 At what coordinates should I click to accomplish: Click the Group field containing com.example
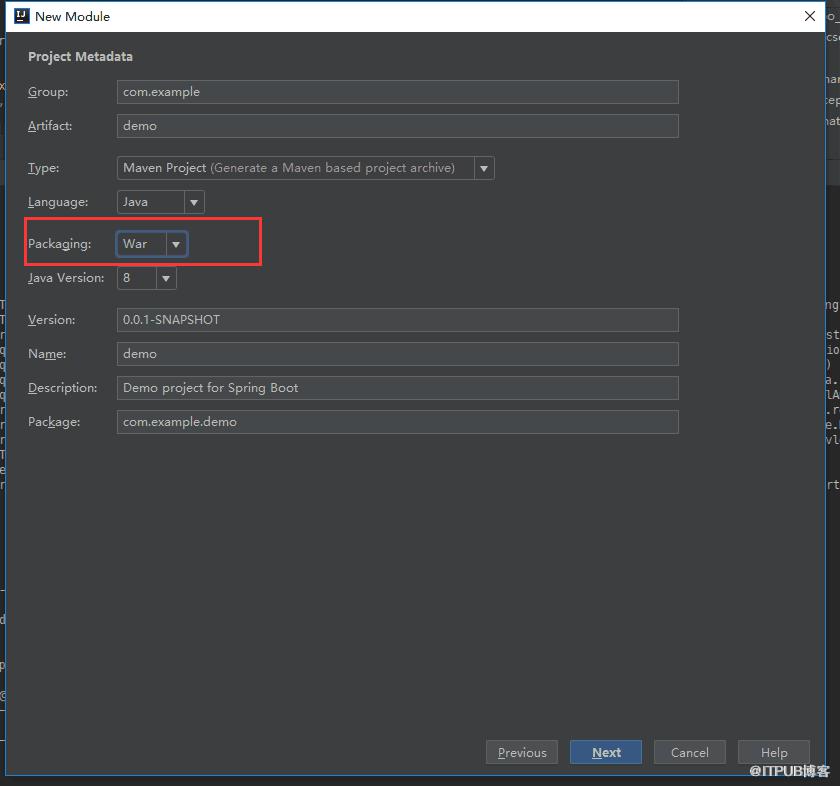click(x=398, y=92)
